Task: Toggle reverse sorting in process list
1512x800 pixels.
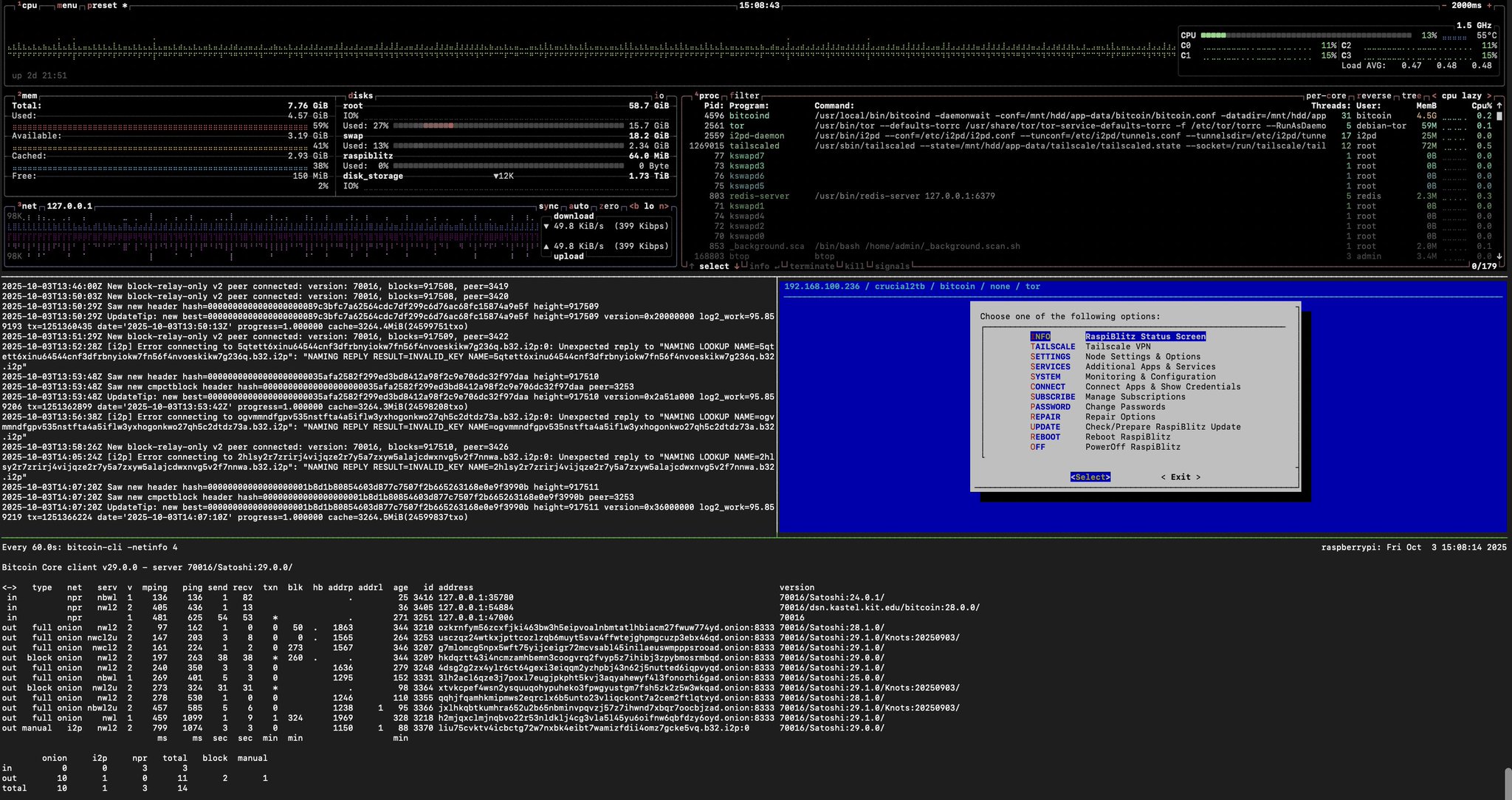Action: click(x=1374, y=95)
